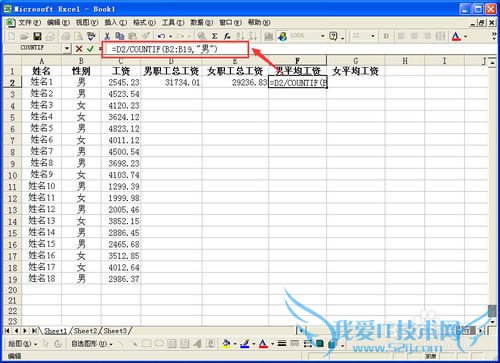Click the Copy icon in toolbar
This screenshot has width=500, height=363.
[120, 36]
